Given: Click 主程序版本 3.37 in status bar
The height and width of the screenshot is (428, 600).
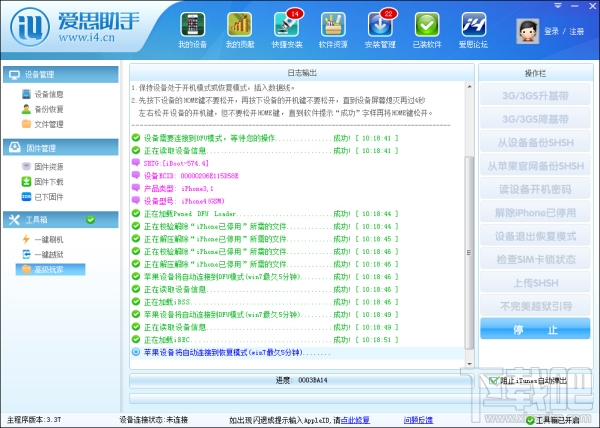Looking at the screenshot, I should (x=34, y=420).
